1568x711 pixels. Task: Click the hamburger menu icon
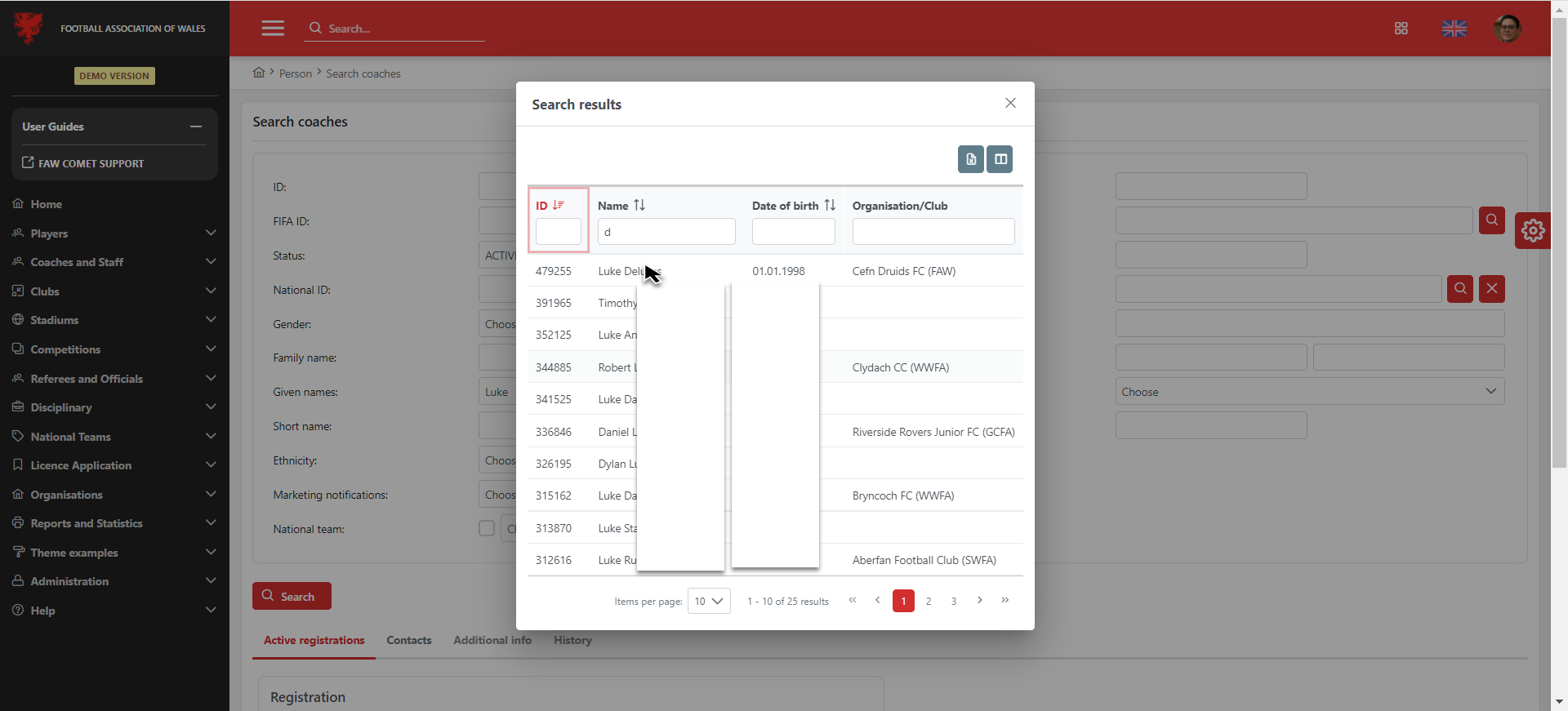[273, 29]
